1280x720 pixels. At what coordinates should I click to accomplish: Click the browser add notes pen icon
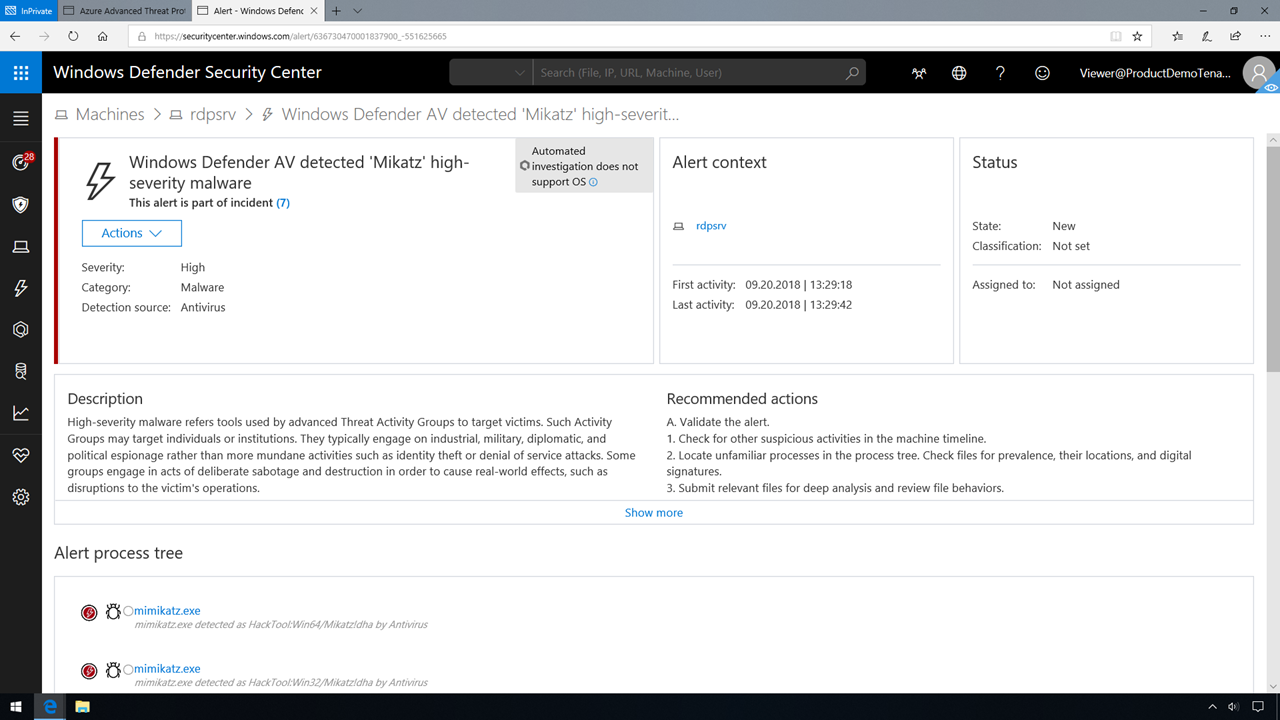[1207, 36]
